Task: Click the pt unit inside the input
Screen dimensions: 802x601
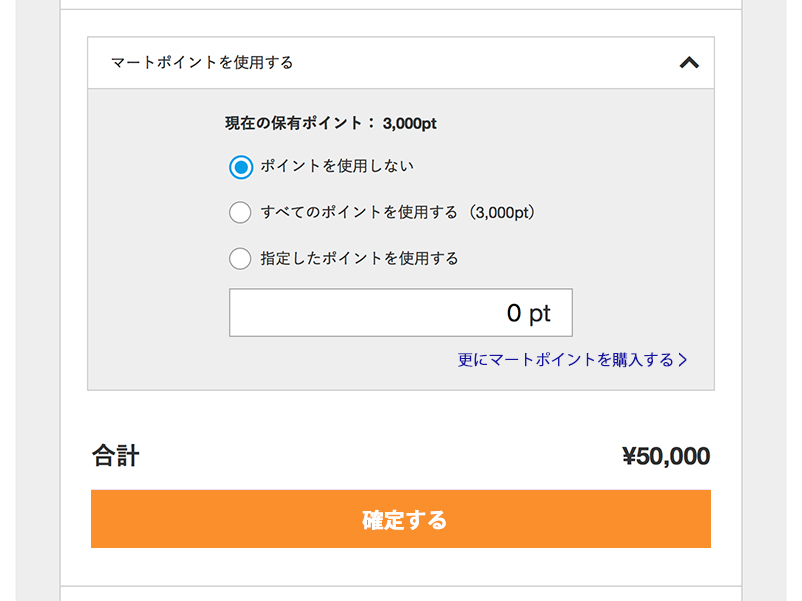Action: click(540, 314)
